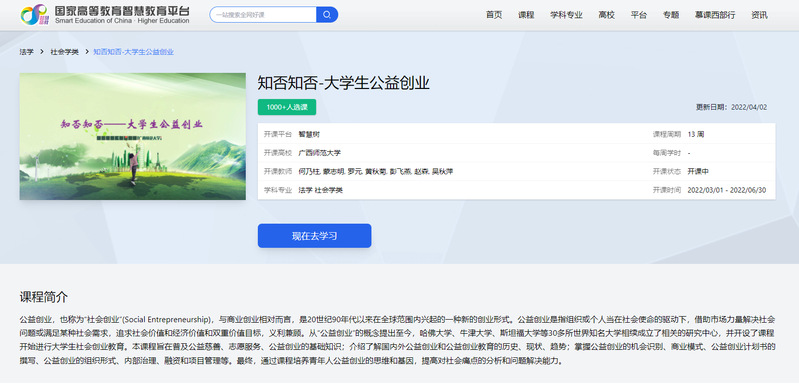
Task: Click the 更新日期：2022/04/02 text
Action: point(731,107)
